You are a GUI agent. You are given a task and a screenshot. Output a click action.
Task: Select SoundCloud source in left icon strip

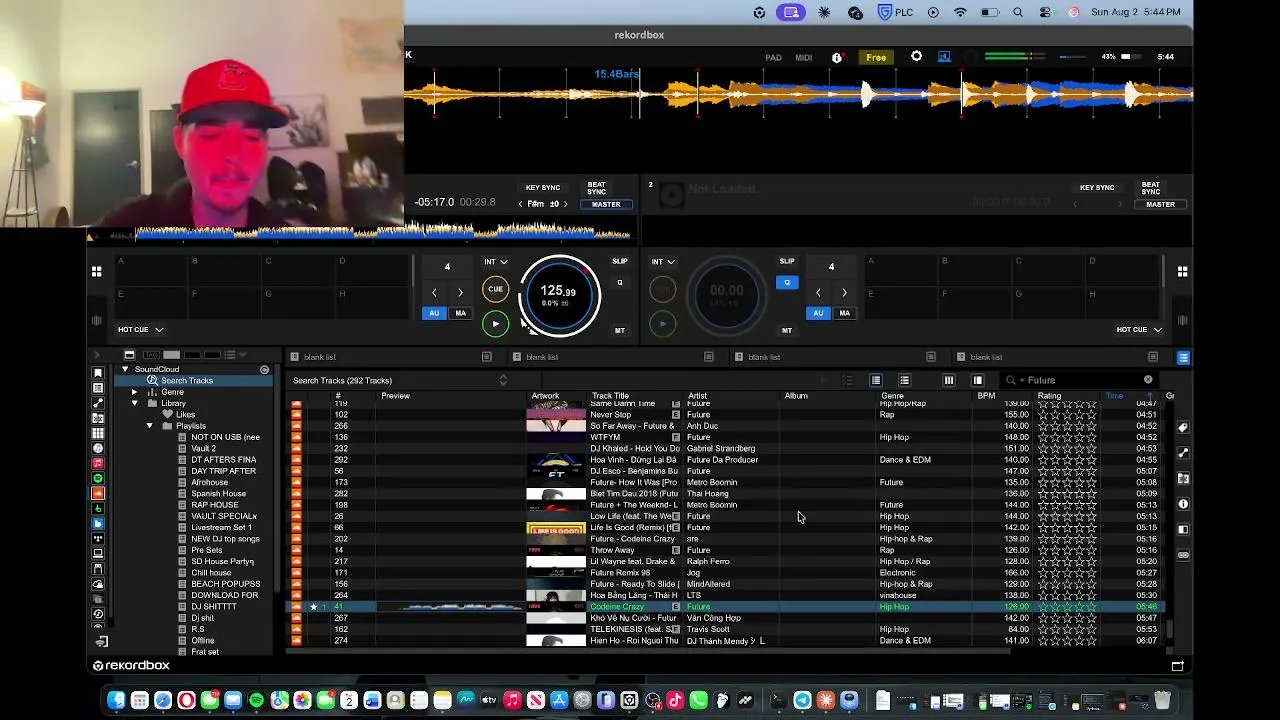pyautogui.click(x=98, y=493)
